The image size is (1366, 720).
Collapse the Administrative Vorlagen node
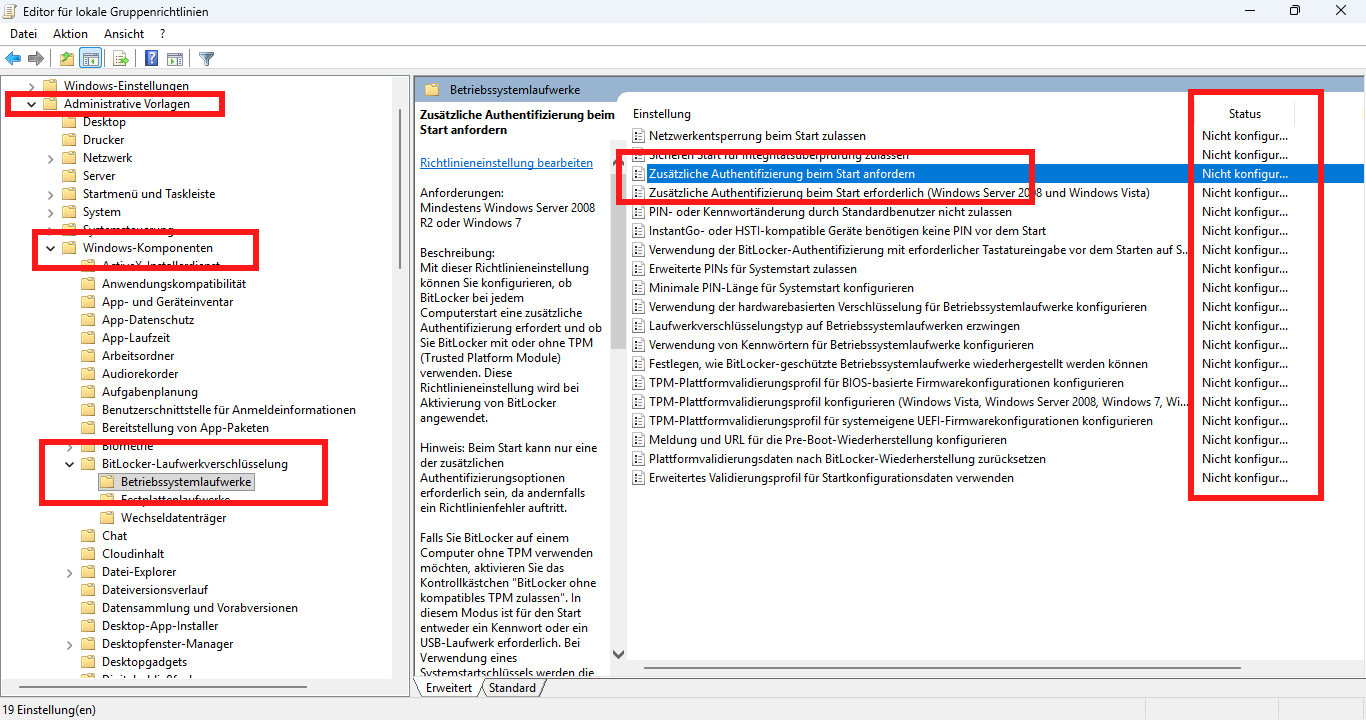pyautogui.click(x=31, y=104)
